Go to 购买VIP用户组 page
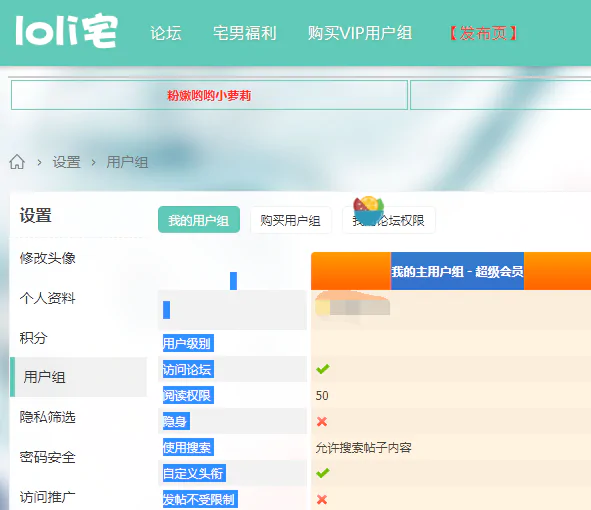 tap(360, 33)
